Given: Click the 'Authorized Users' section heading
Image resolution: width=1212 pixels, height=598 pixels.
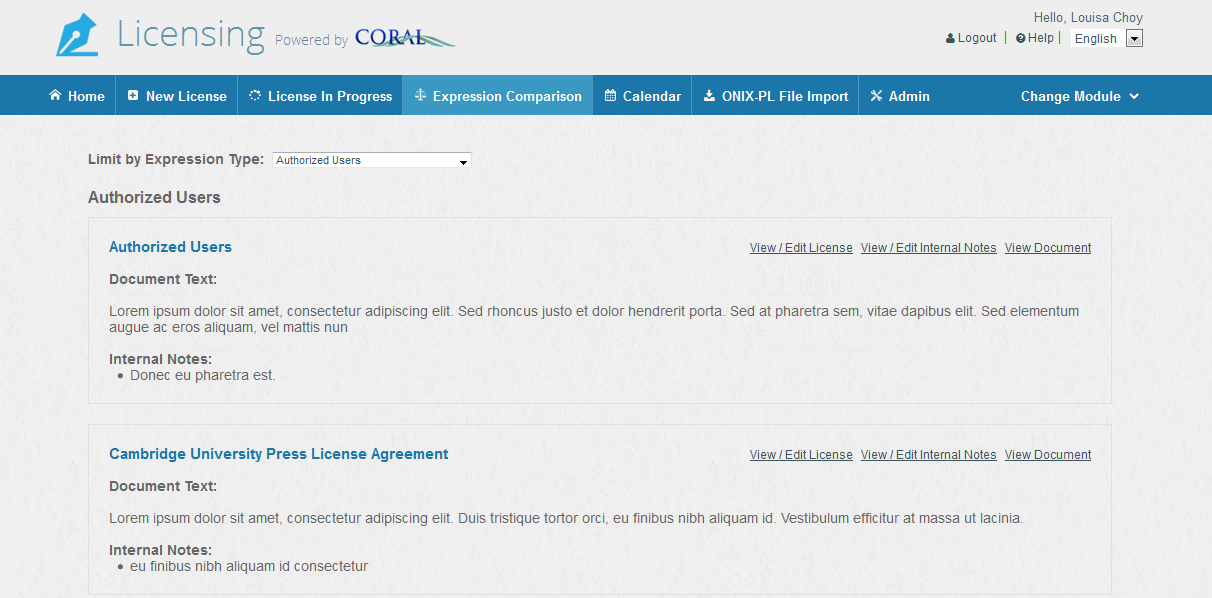Looking at the screenshot, I should click(154, 197).
